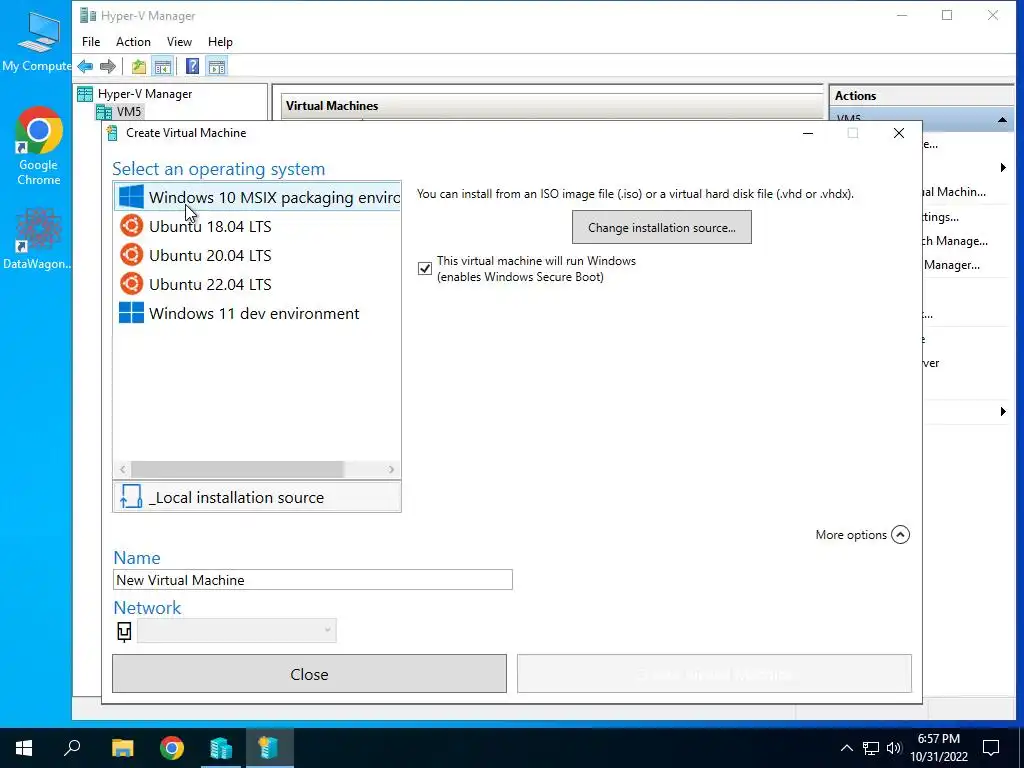
Task: Click the right arrow of OS list scrollbar
Action: (x=391, y=470)
